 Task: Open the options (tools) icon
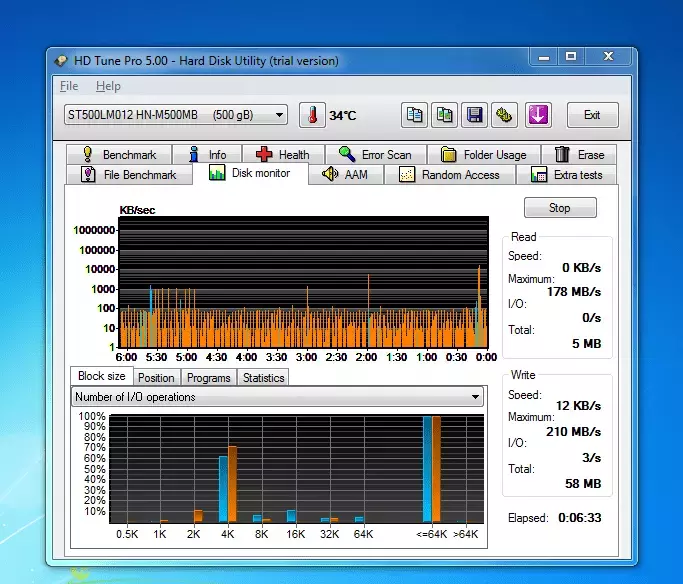click(504, 115)
